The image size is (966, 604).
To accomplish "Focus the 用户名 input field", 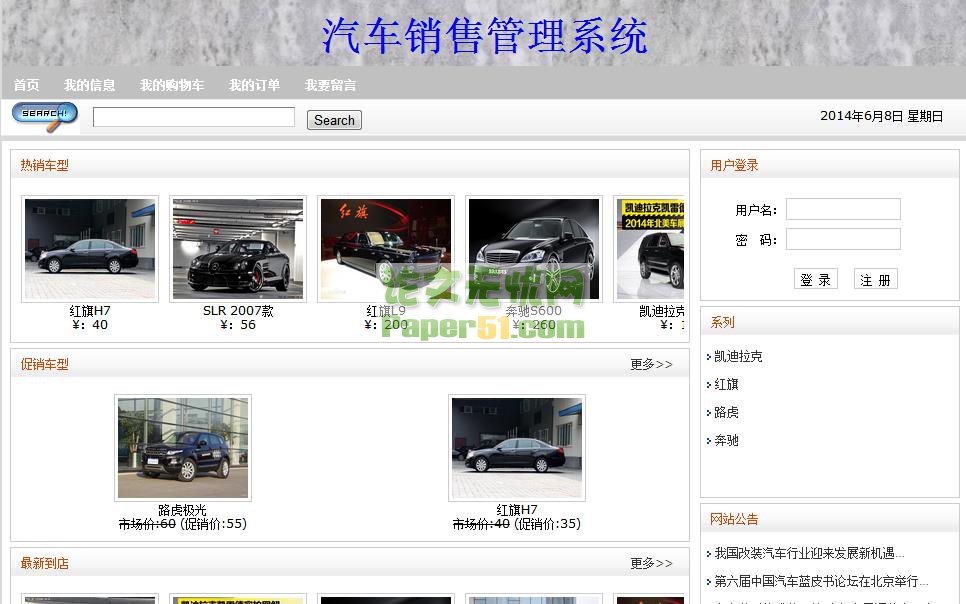I will tap(843, 209).
